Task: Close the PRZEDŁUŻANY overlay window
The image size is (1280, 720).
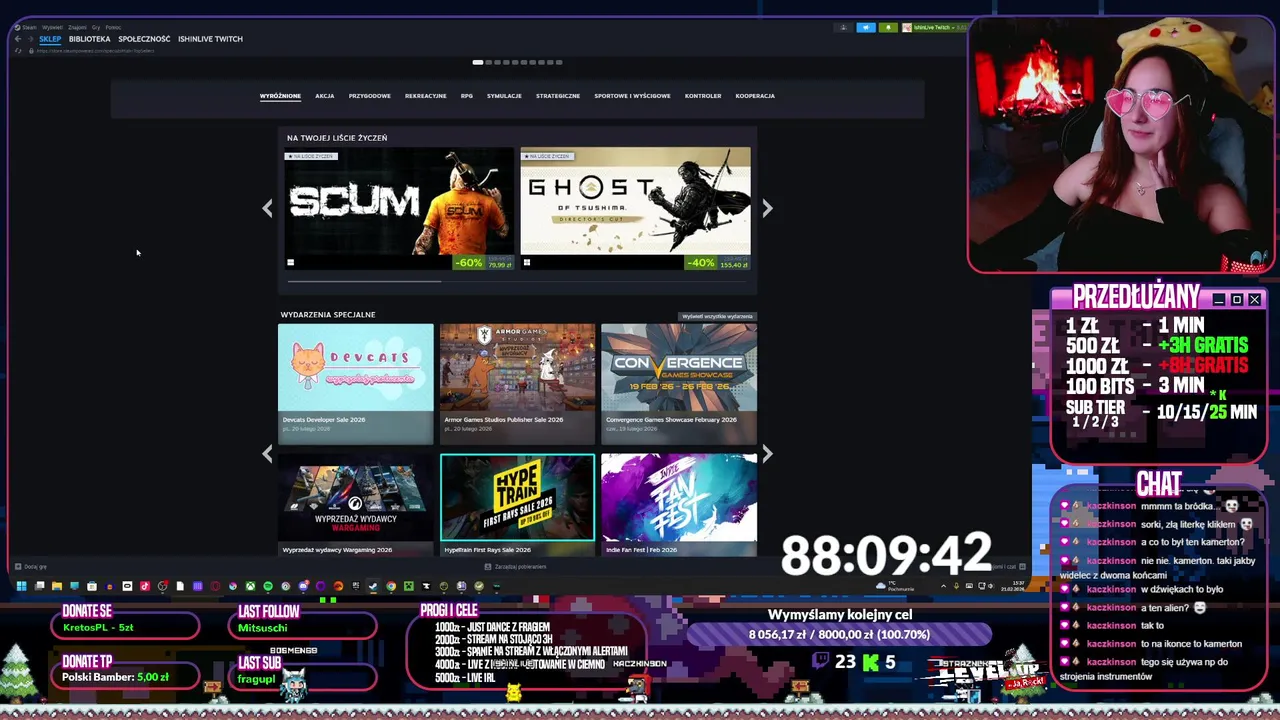Action: 1254,300
